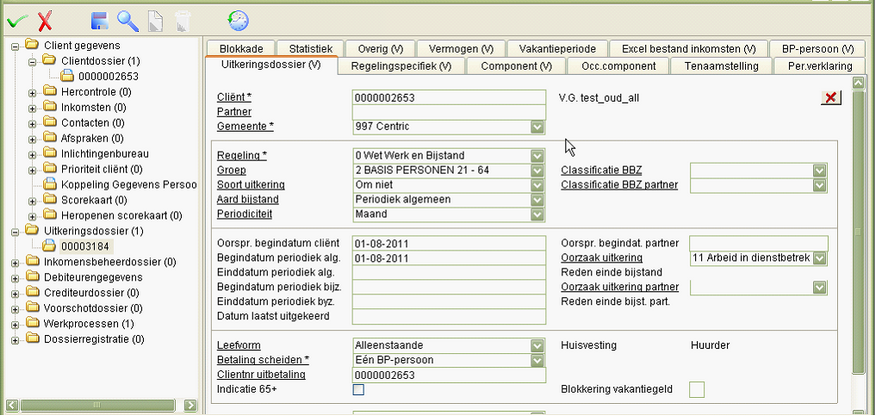Click the Aard bijstand label link
The width and height of the screenshot is (876, 416).
click(x=247, y=199)
